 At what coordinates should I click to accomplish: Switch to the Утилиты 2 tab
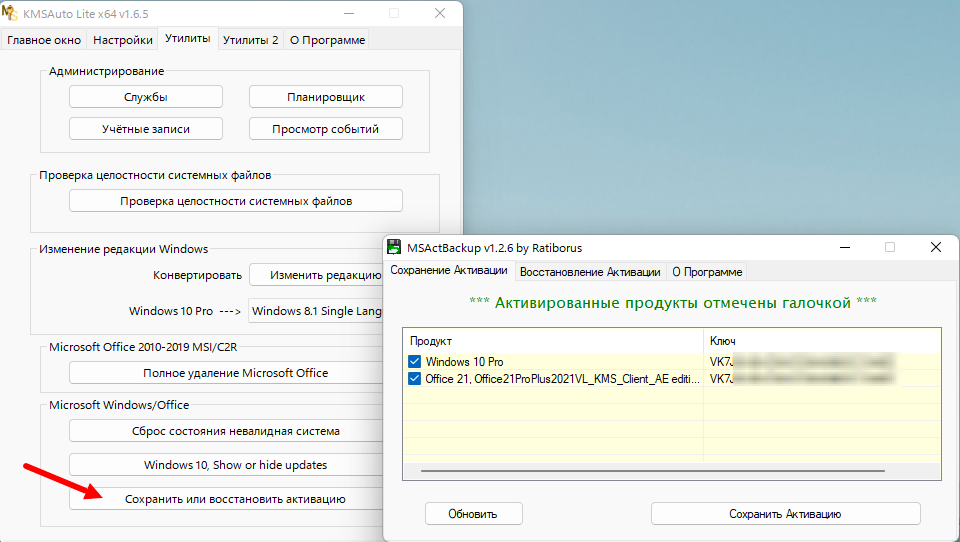(x=250, y=40)
